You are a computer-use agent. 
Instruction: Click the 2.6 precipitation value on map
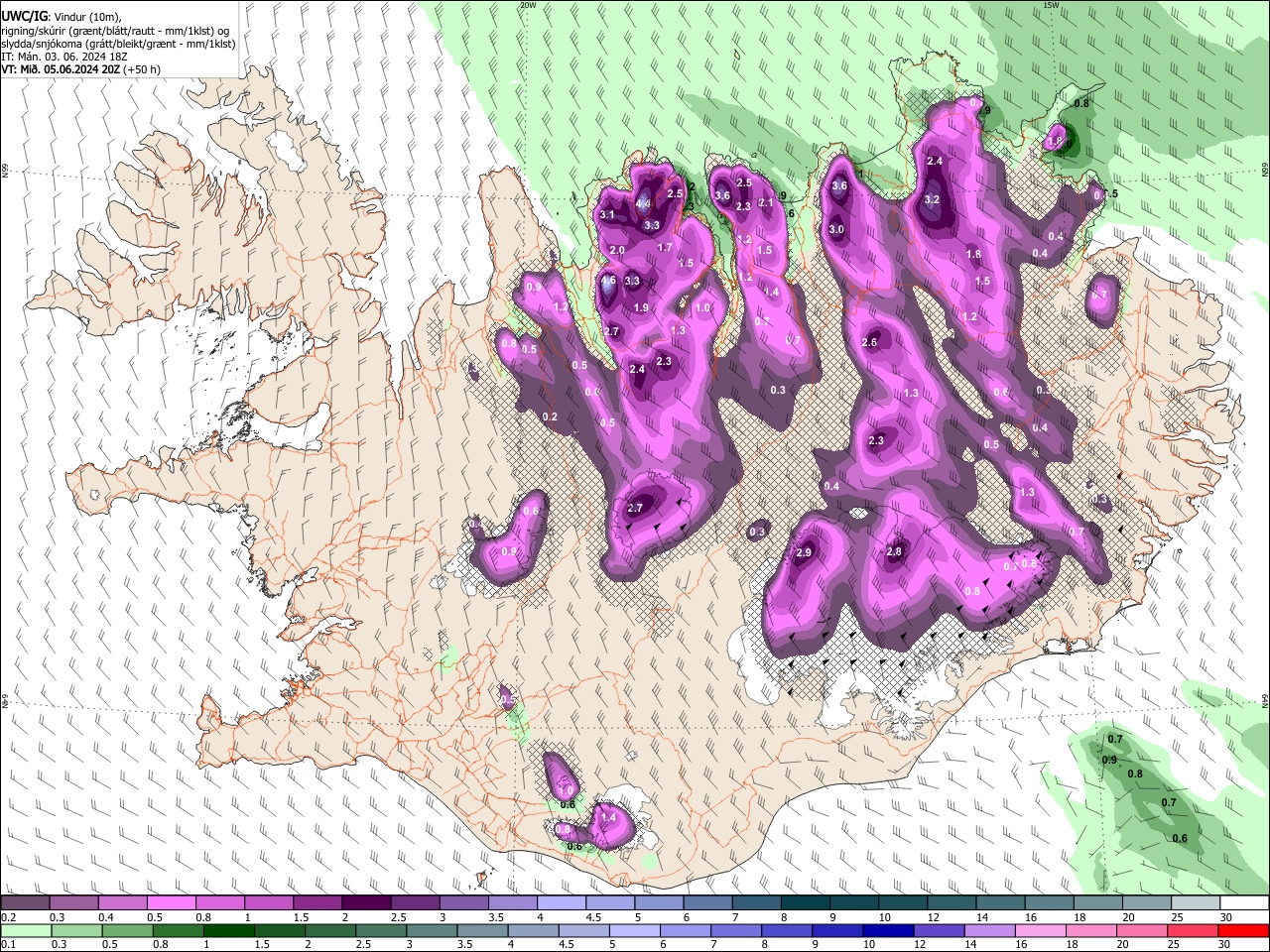[x=870, y=342]
